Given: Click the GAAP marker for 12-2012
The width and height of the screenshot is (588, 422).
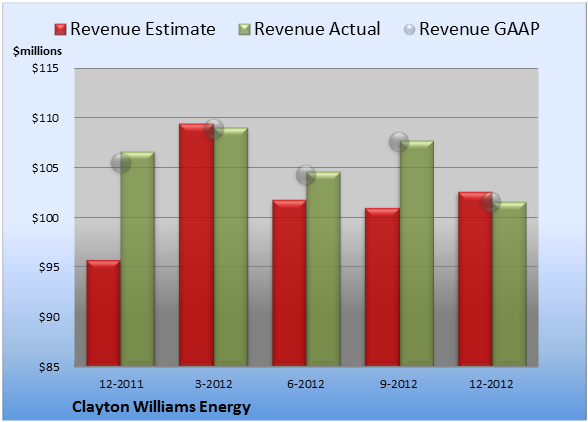Looking at the screenshot, I should 491,202.
